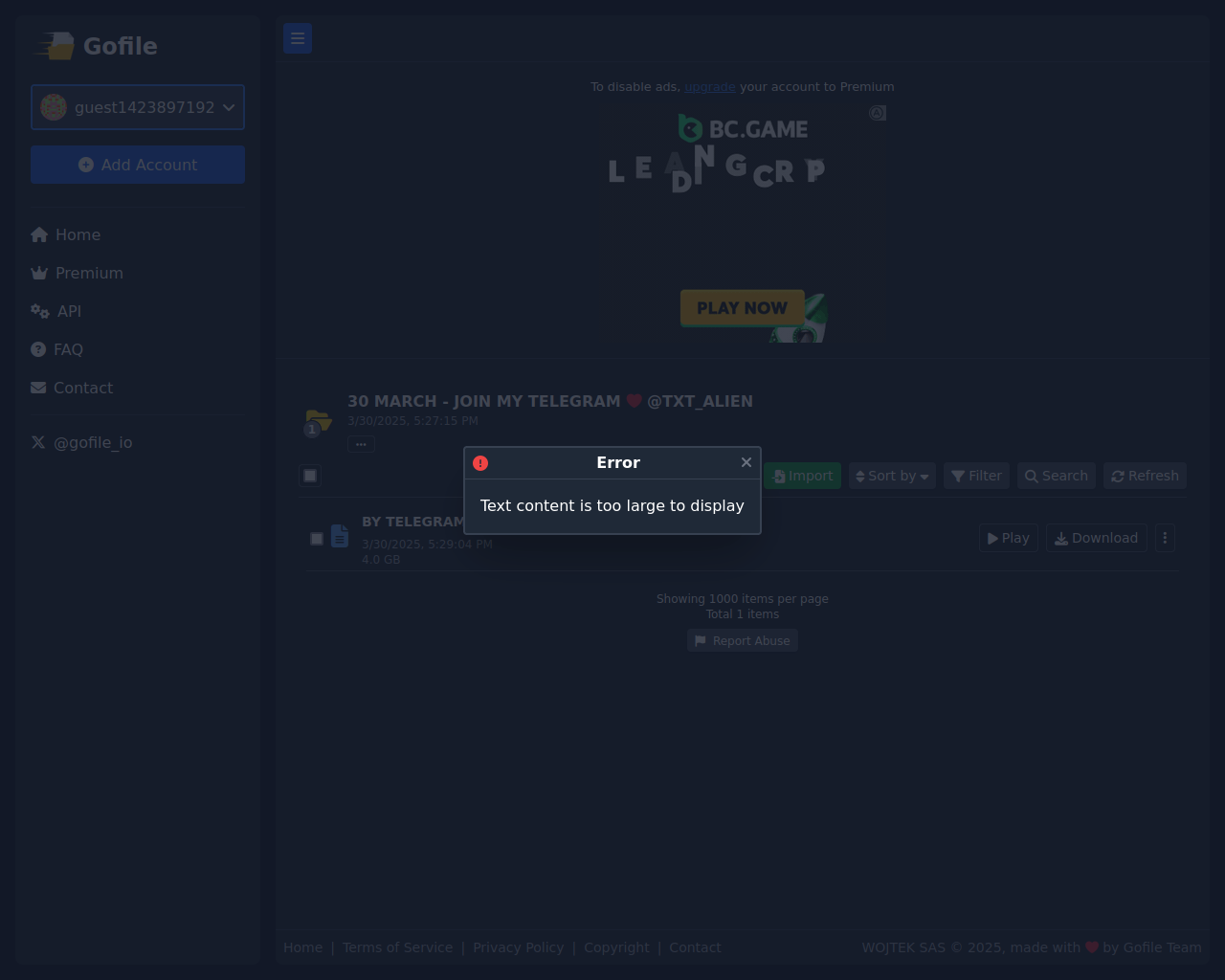Click the red error alert icon
1225x980 pixels.
480,463
